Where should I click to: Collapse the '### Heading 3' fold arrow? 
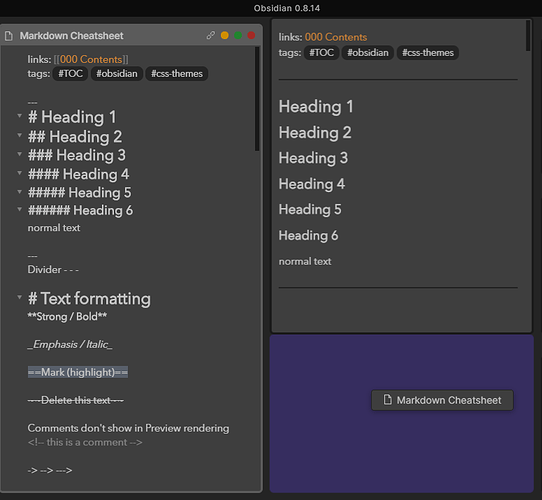pyautogui.click(x=20, y=154)
